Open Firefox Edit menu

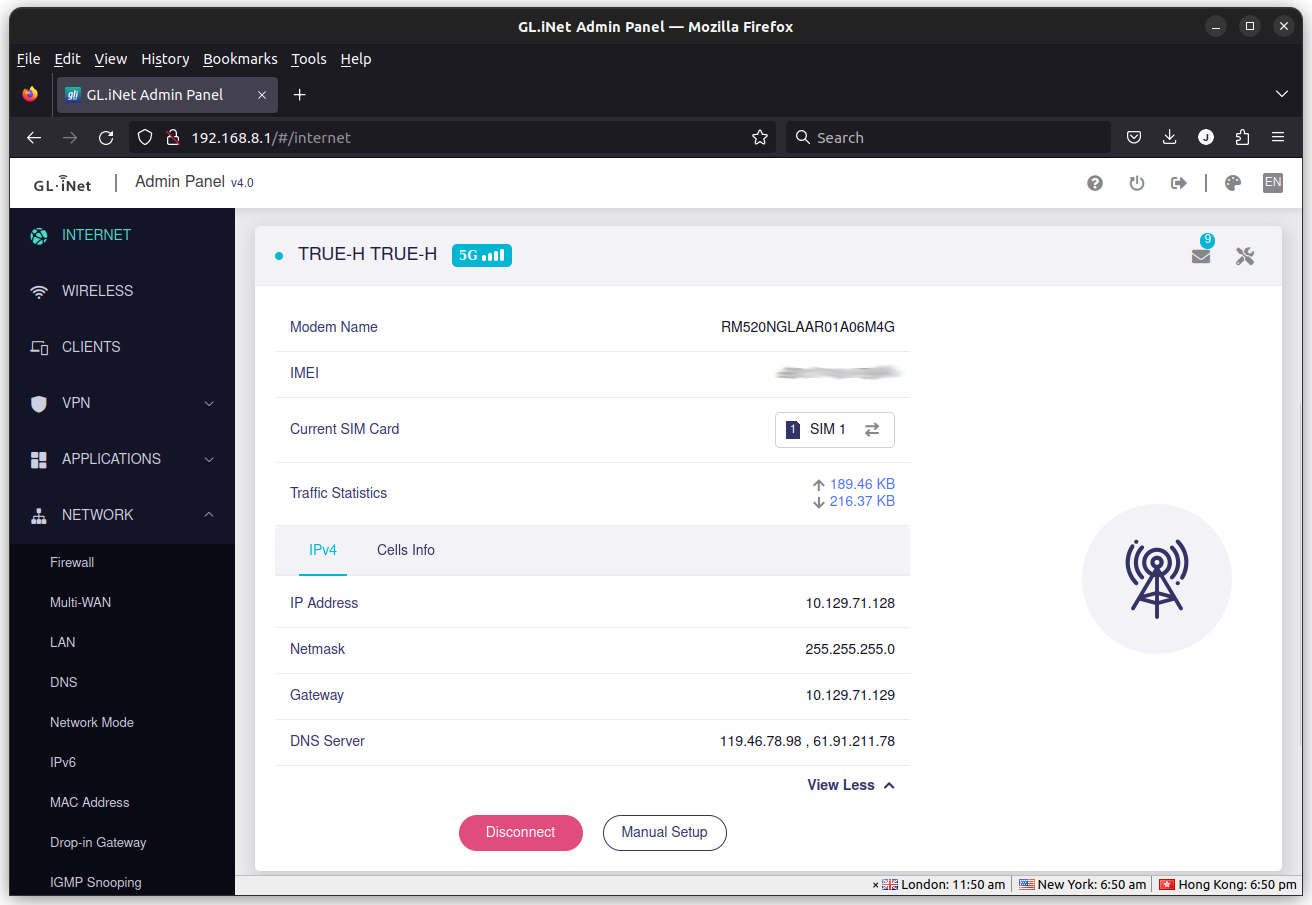click(67, 59)
